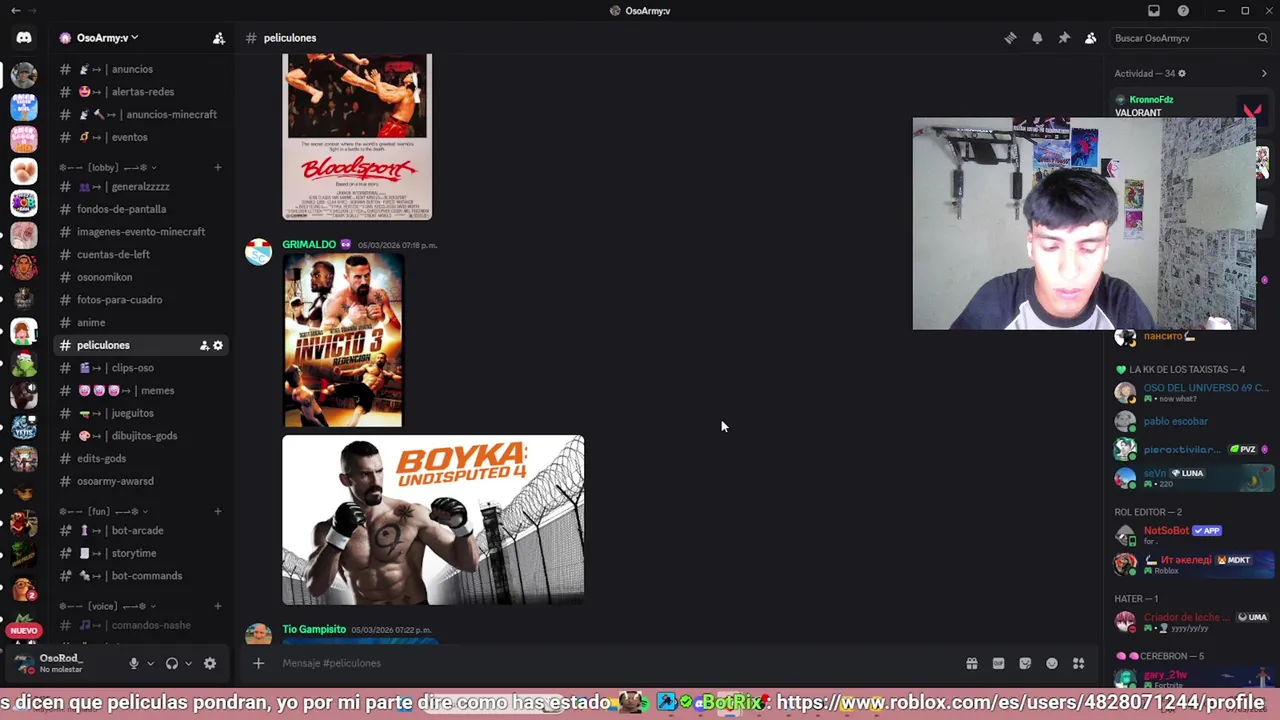Add channel to voice category plus icon
Viewport: 1280px width, 720px height.
click(x=218, y=606)
